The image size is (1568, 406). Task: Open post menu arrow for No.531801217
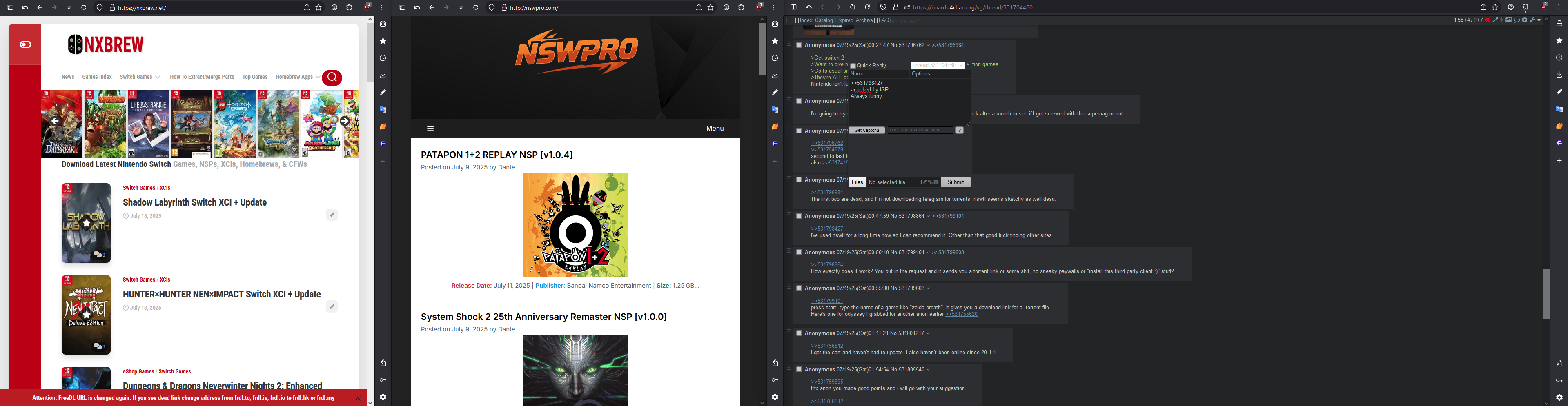click(928, 333)
